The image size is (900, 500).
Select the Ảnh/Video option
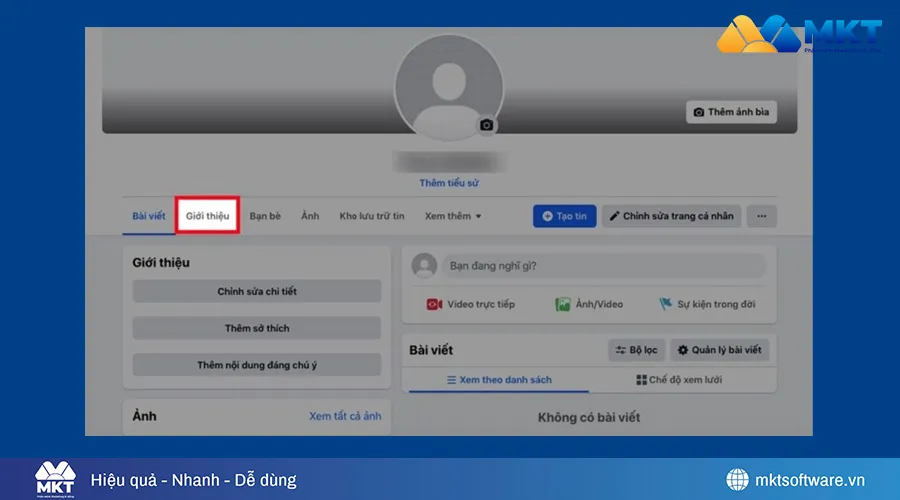pos(589,304)
